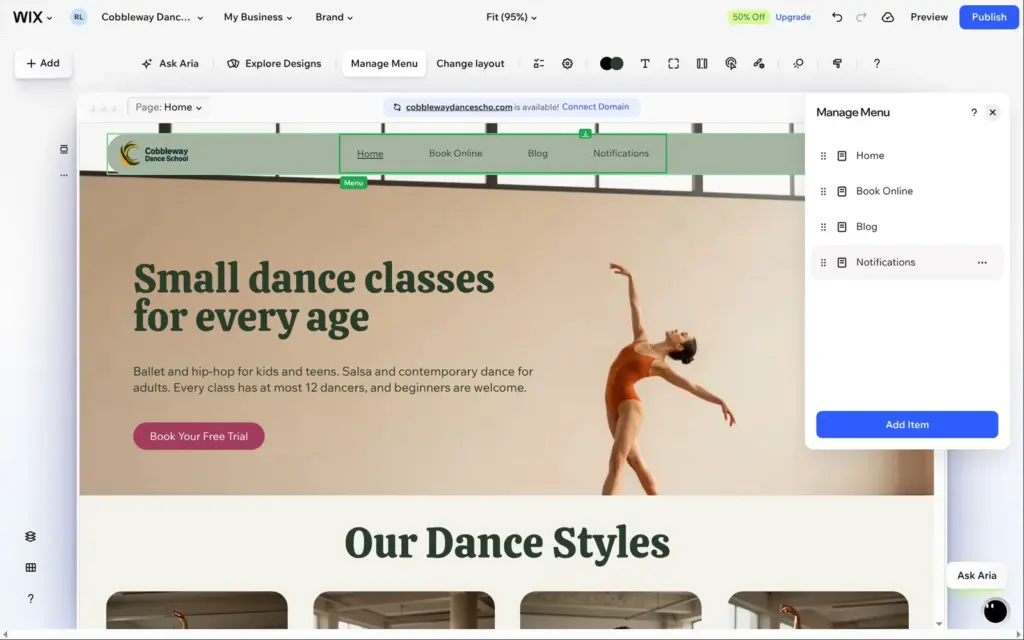The width and height of the screenshot is (1024, 640).
Task: Click Manage Menu in toolbar
Action: [384, 63]
